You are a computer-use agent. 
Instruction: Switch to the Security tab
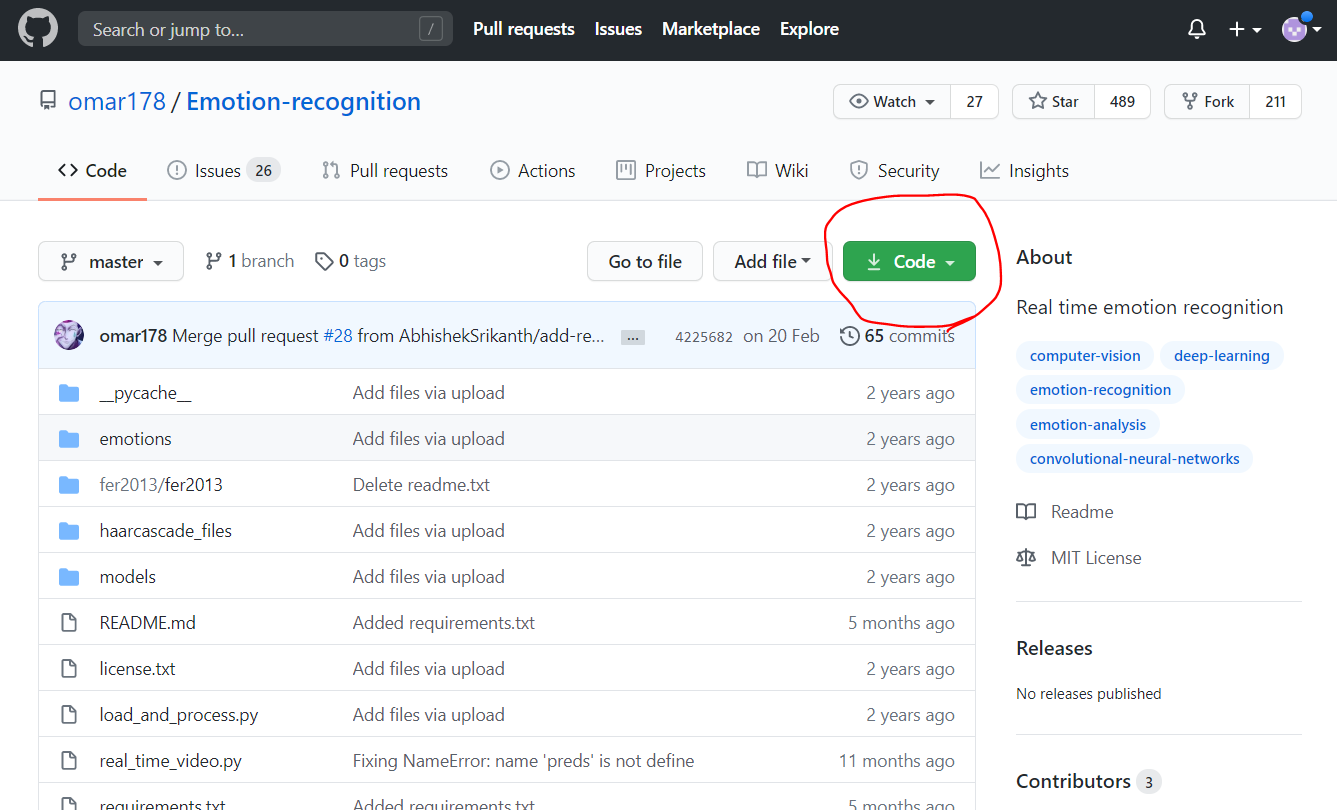(x=894, y=171)
